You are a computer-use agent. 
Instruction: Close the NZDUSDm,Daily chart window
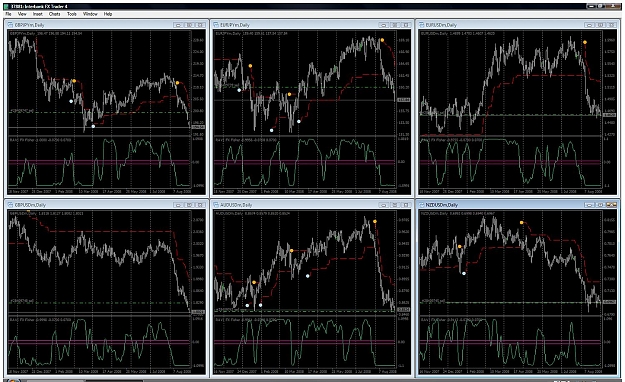[x=612, y=205]
